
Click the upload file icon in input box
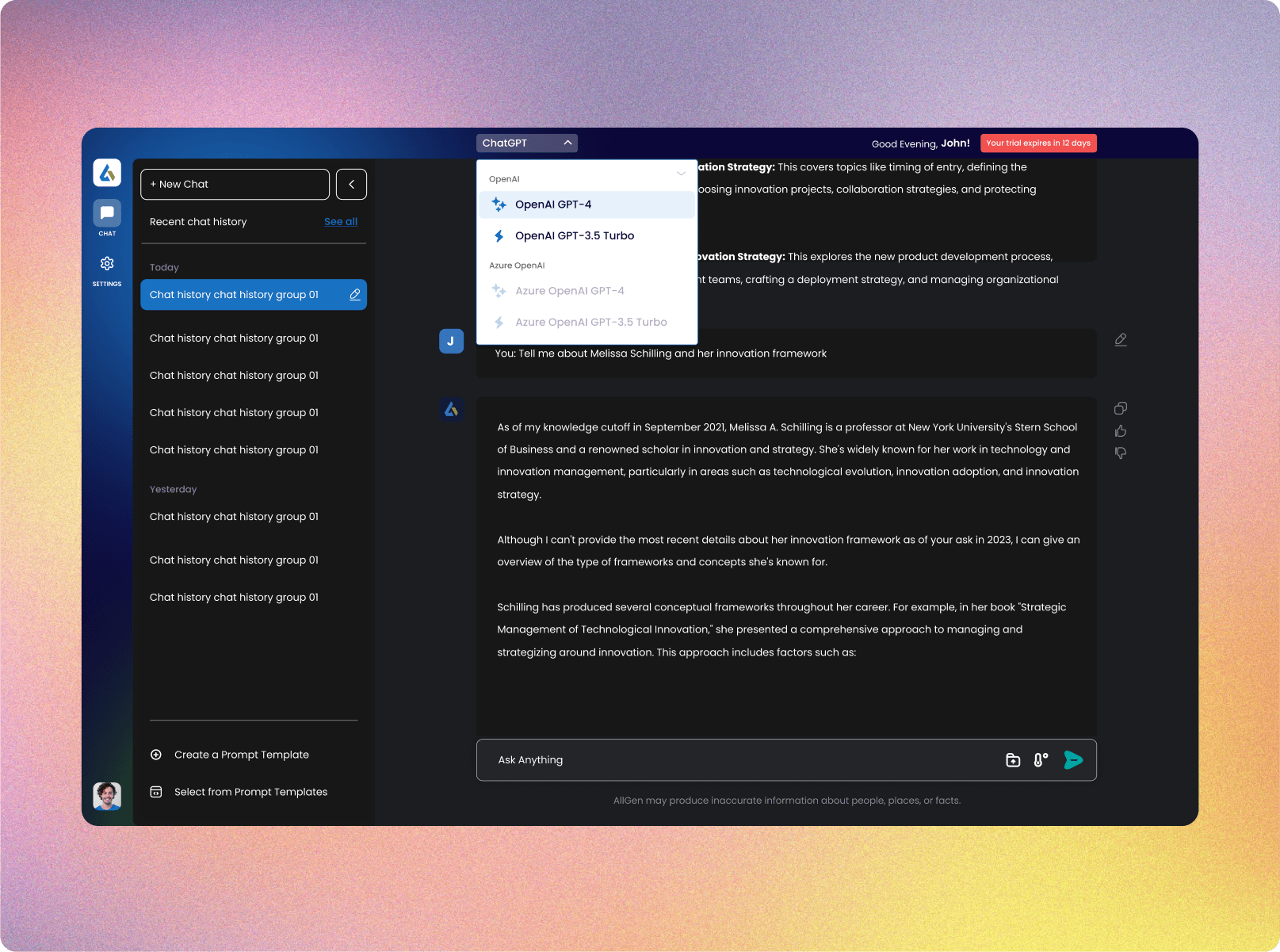1013,760
